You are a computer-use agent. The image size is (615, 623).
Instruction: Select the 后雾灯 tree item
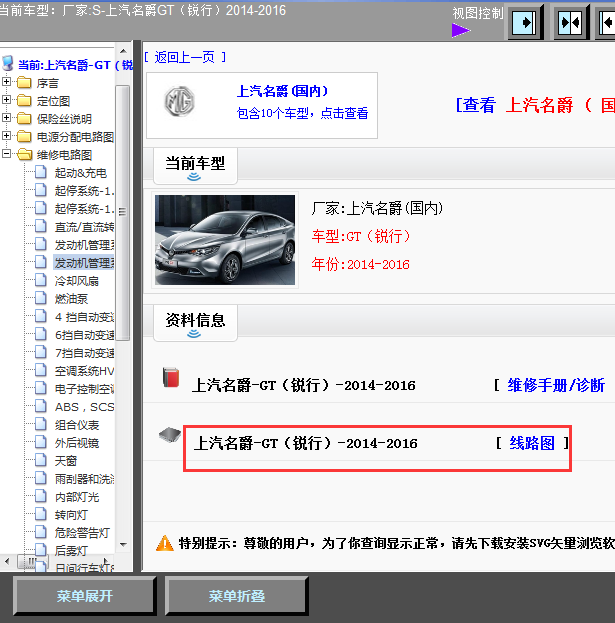pos(71,551)
